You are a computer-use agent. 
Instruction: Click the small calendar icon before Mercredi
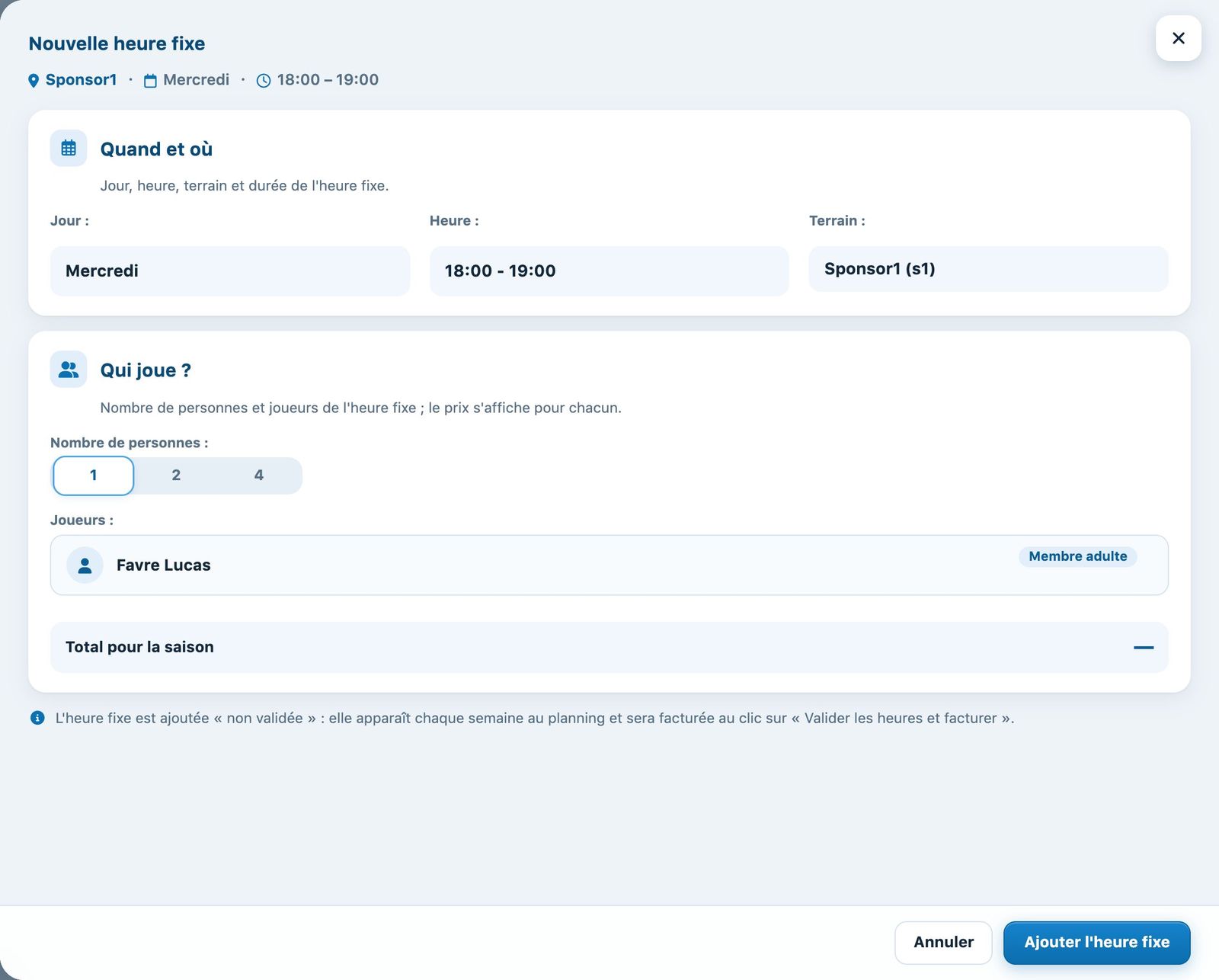click(x=150, y=81)
